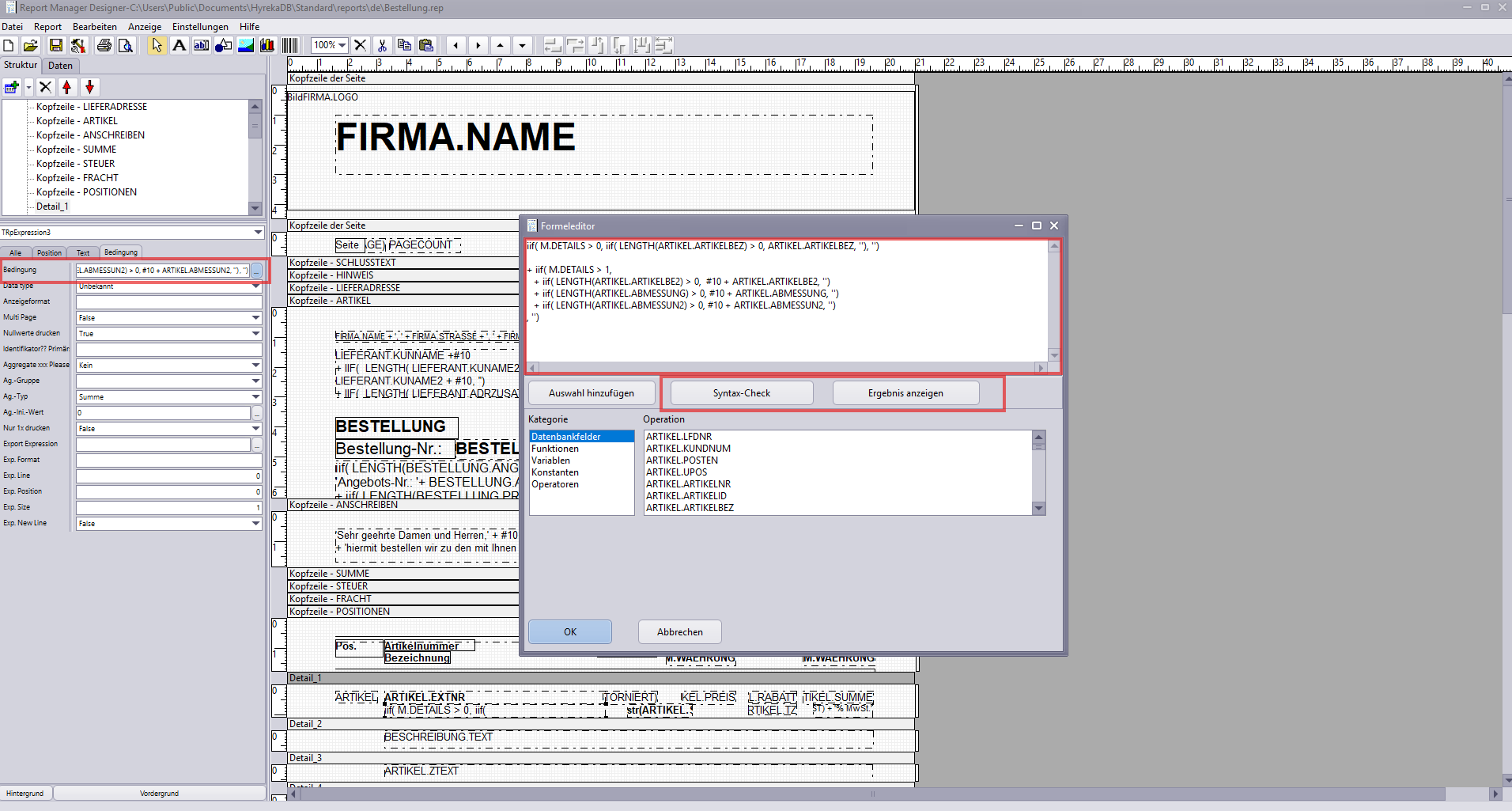Viewport: 1512px width, 811px height.
Task: Cut selection with the scissors icon
Action: [383, 45]
